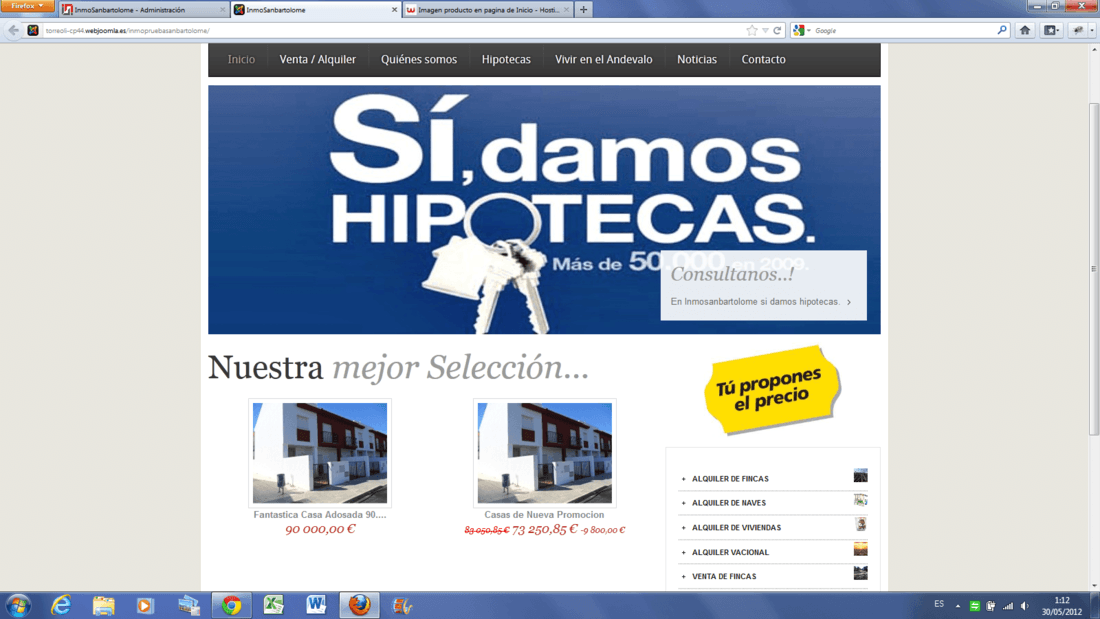Click in the address bar URL field
This screenshot has height=619, width=1100.
(x=393, y=30)
